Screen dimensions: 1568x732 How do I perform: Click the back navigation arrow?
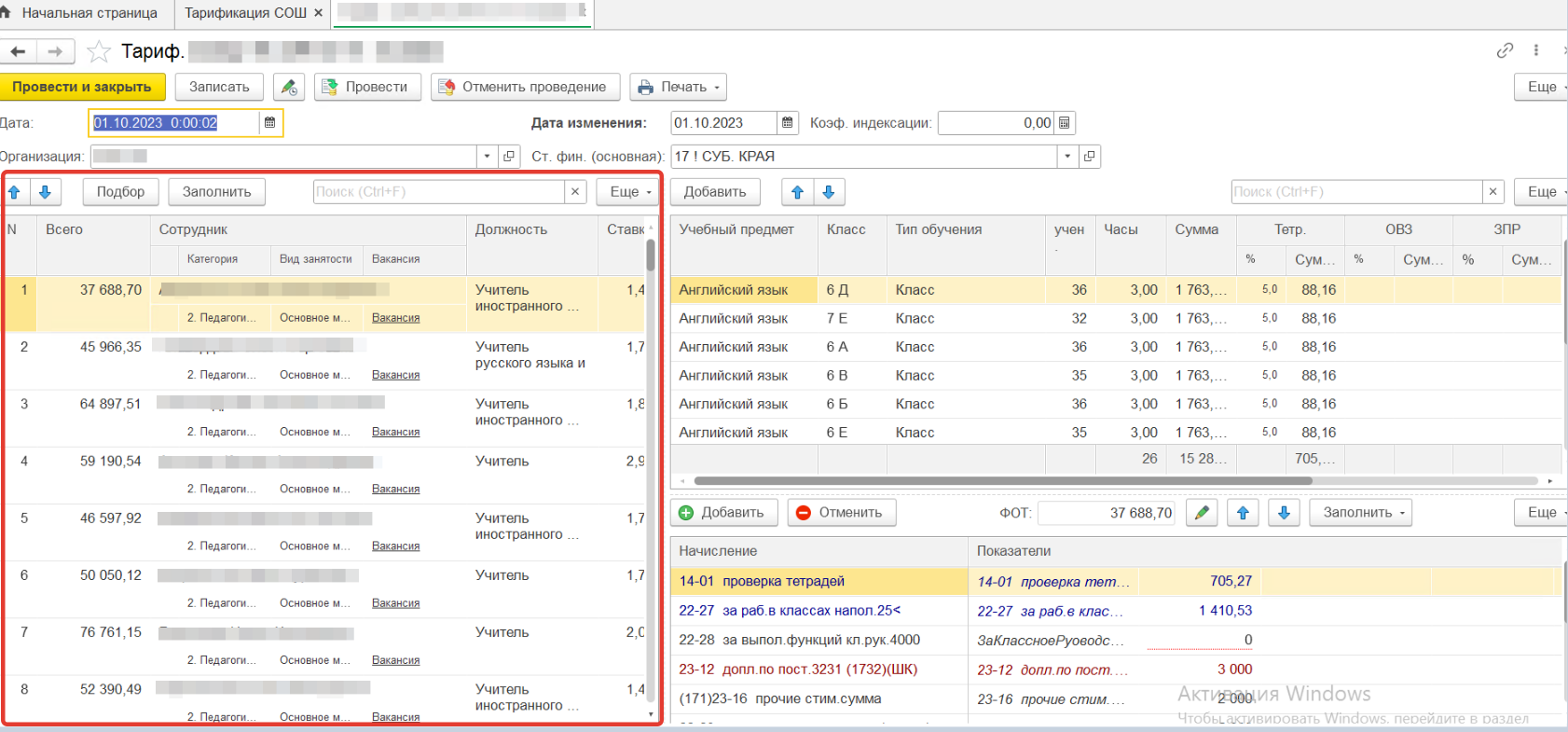coord(18,51)
